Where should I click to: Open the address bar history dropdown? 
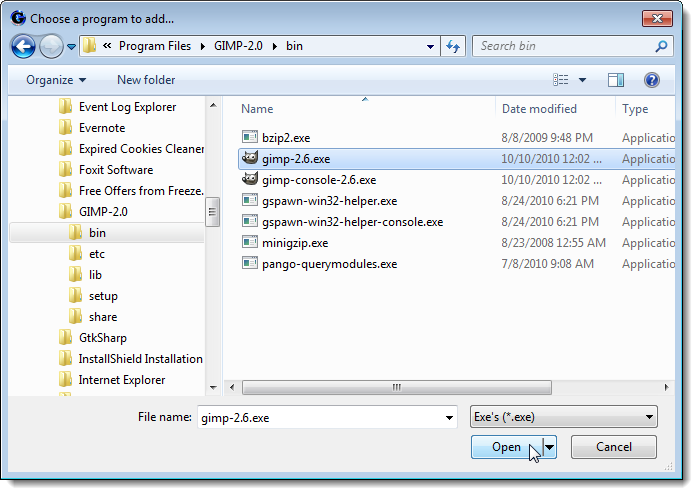(430, 46)
